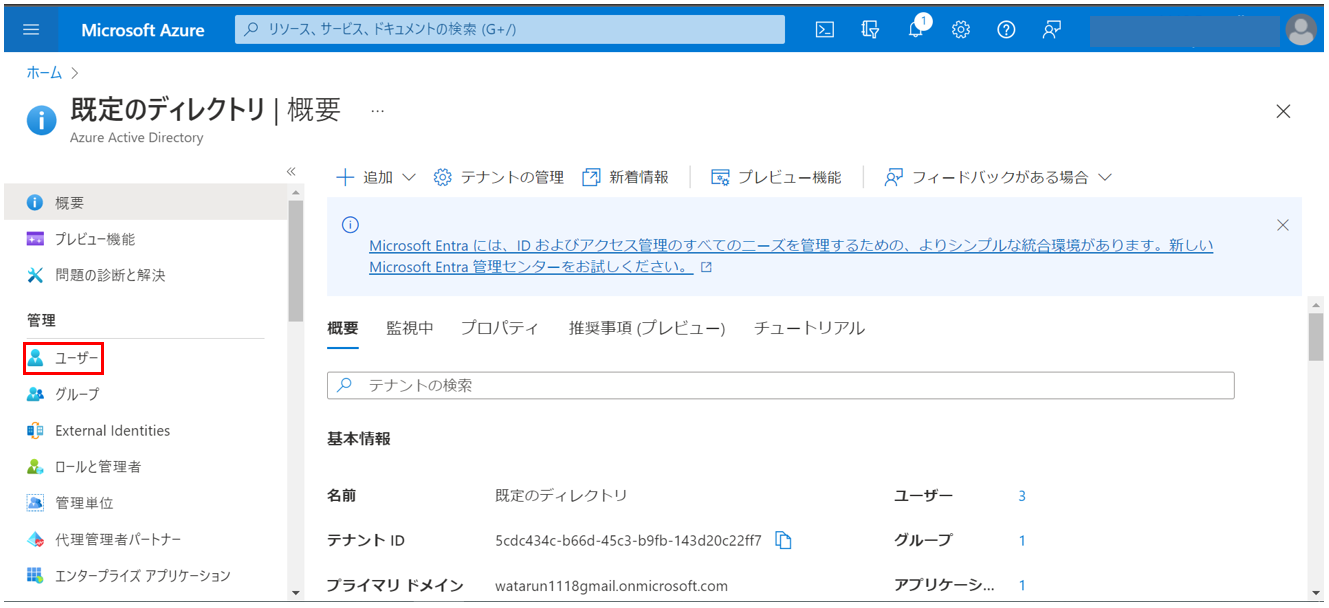Screen dimensions: 1329x608
Task: Open the help and support pane
Action: coord(1005,29)
